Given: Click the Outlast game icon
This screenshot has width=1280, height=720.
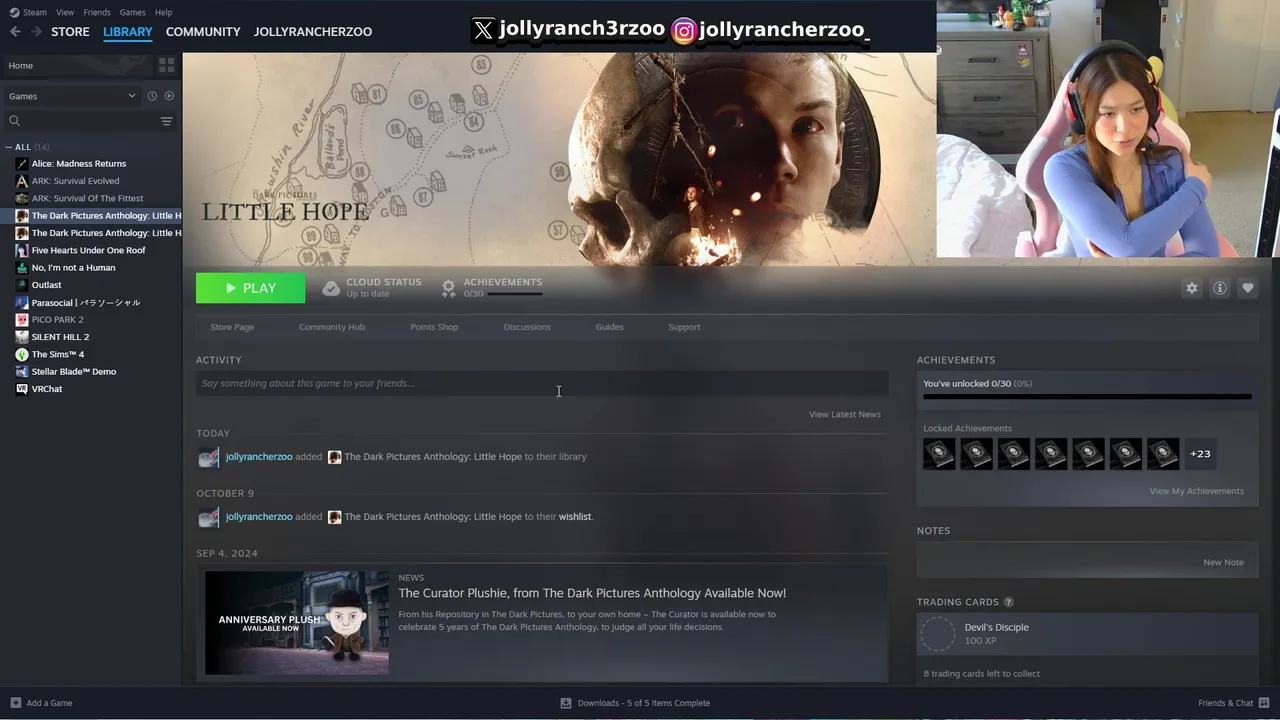Looking at the screenshot, I should point(22,285).
